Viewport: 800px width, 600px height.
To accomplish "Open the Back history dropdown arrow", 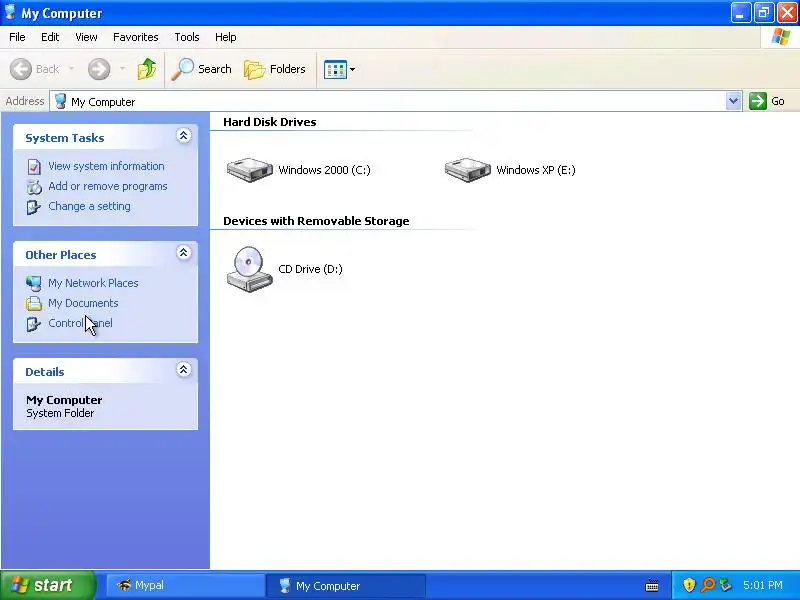I will [71, 69].
